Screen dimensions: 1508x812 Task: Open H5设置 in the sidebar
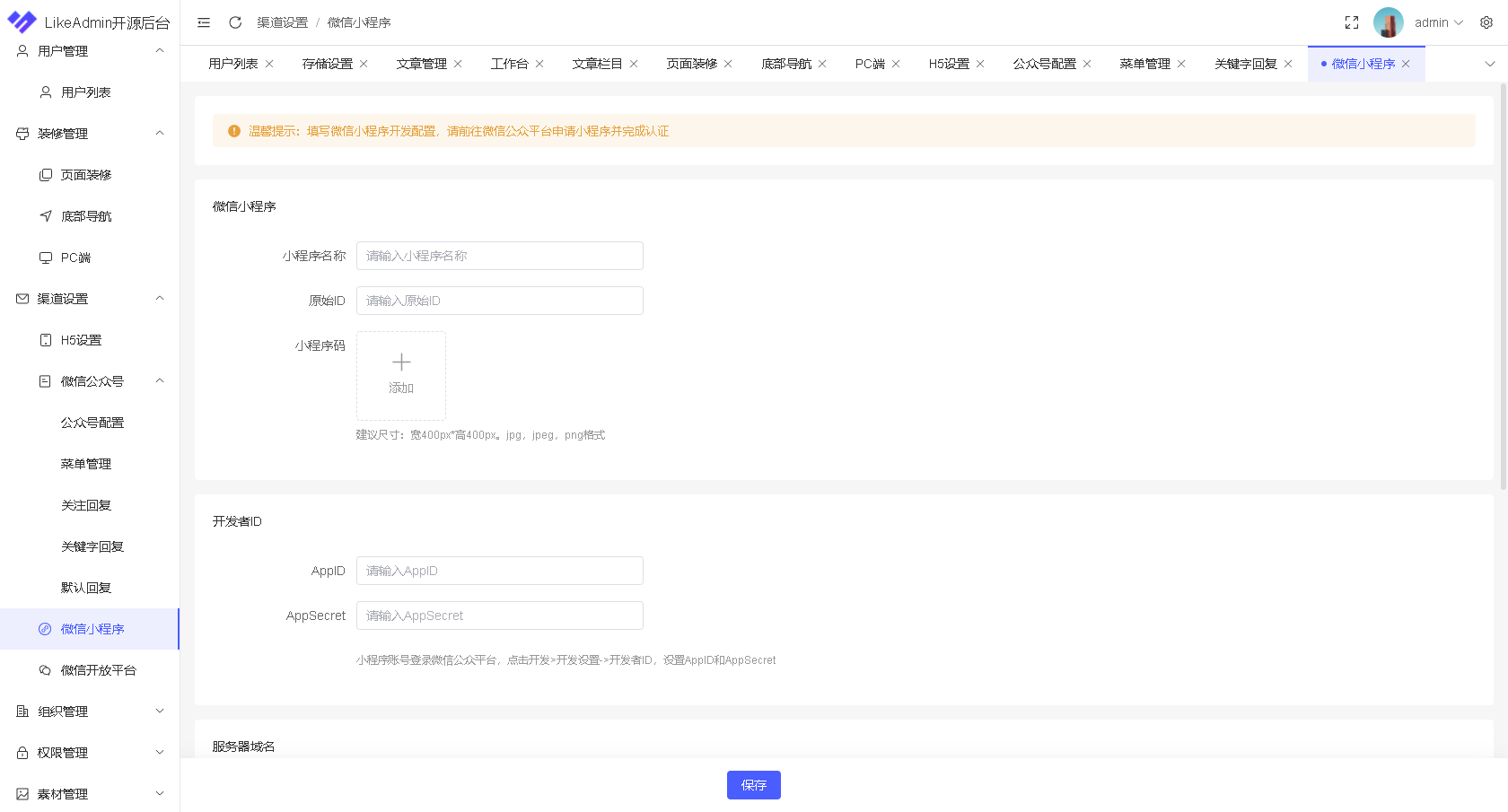90,340
